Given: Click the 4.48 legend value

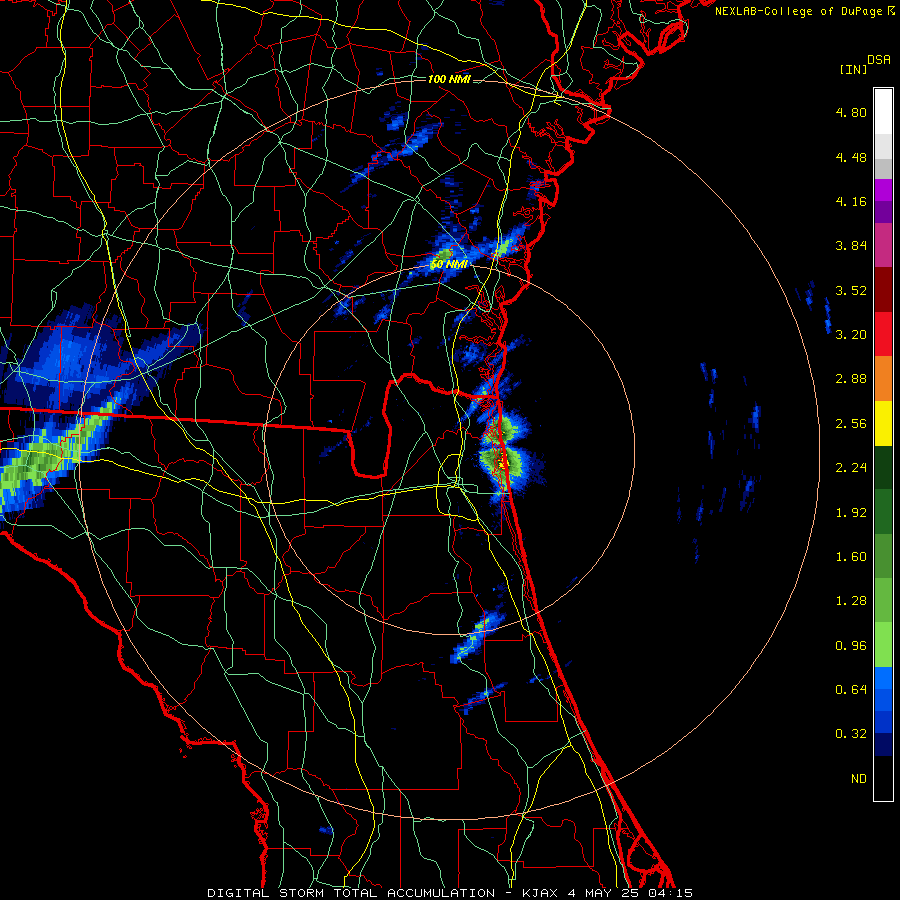Looking at the screenshot, I should click(x=851, y=157).
